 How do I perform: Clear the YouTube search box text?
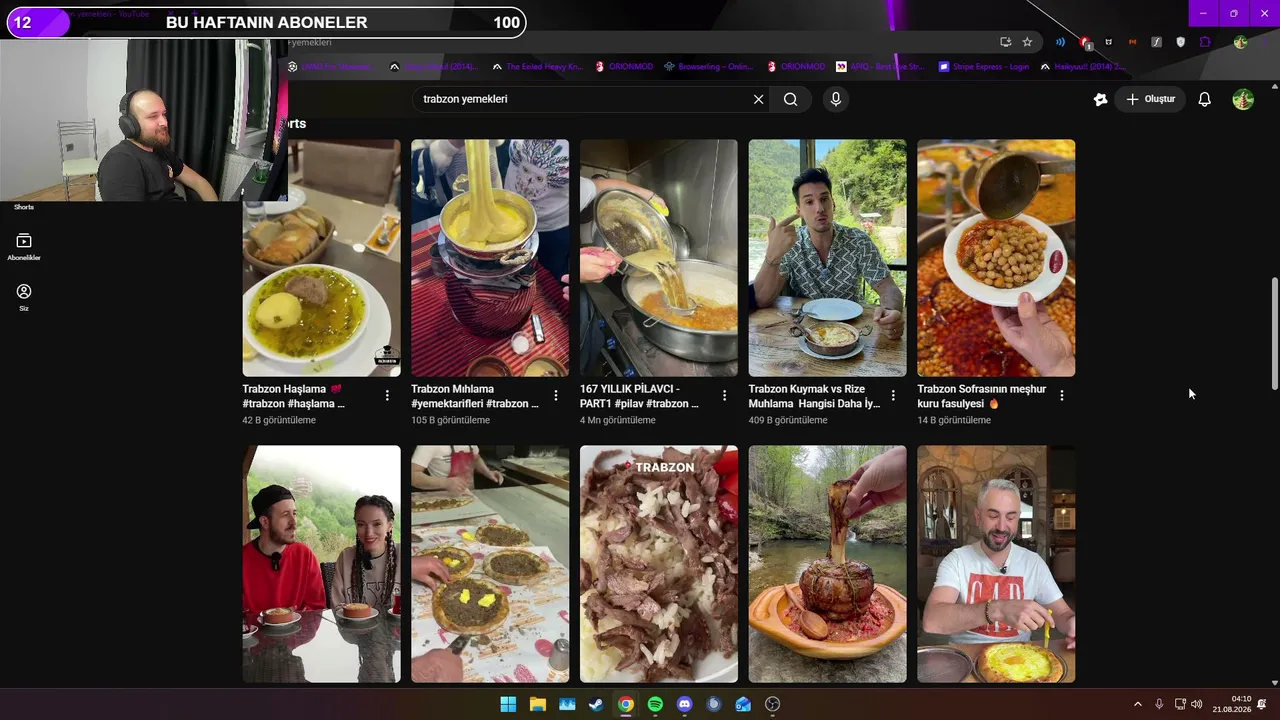(758, 99)
